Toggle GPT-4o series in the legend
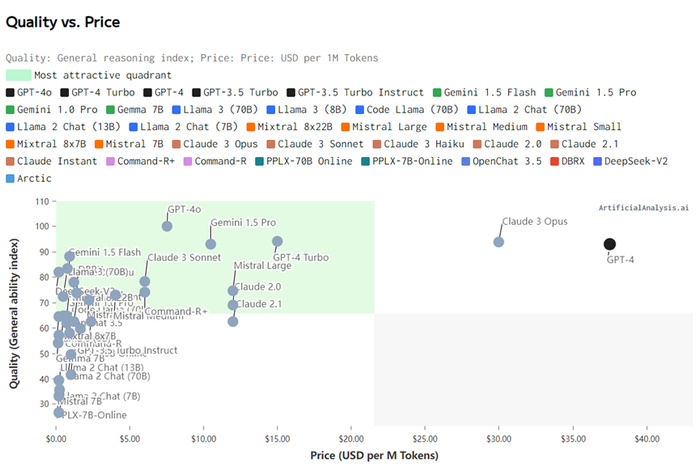 (x=37, y=92)
